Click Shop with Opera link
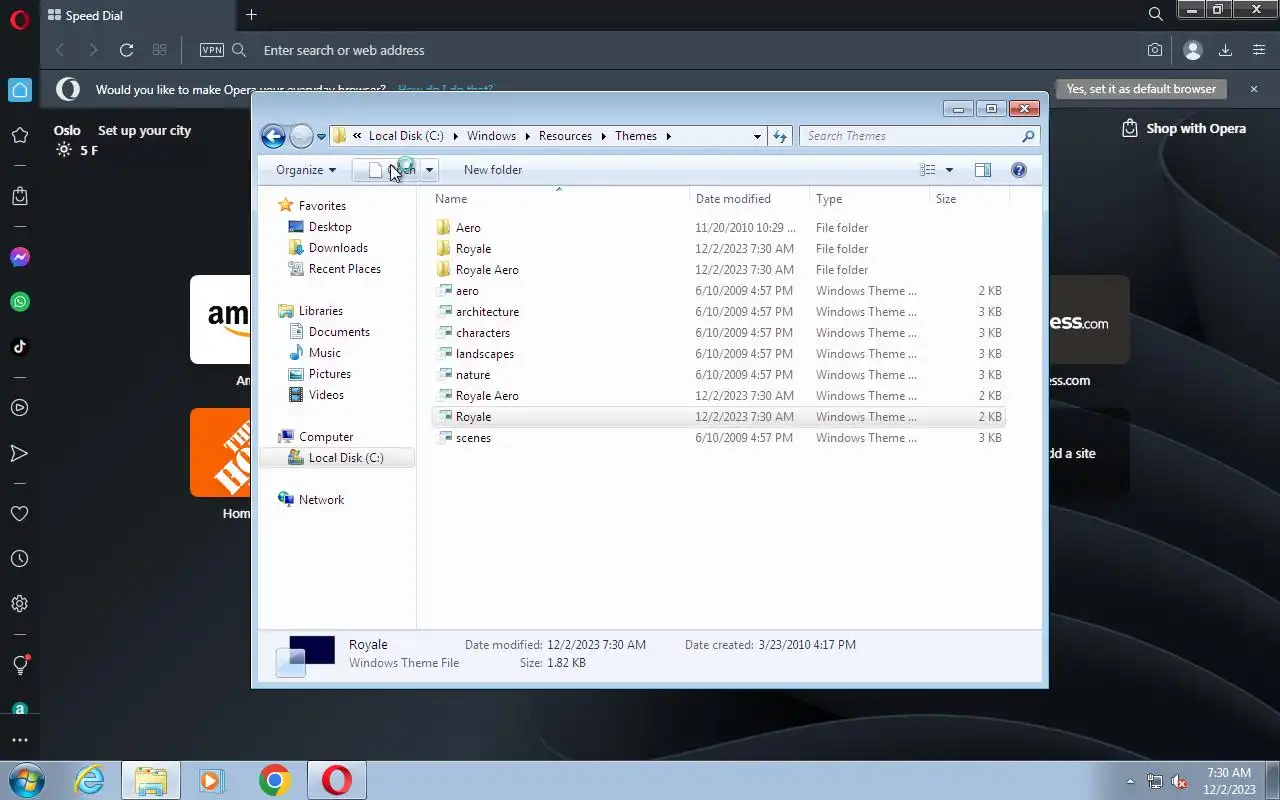Viewport: 1280px width, 800px height. 1184,128
